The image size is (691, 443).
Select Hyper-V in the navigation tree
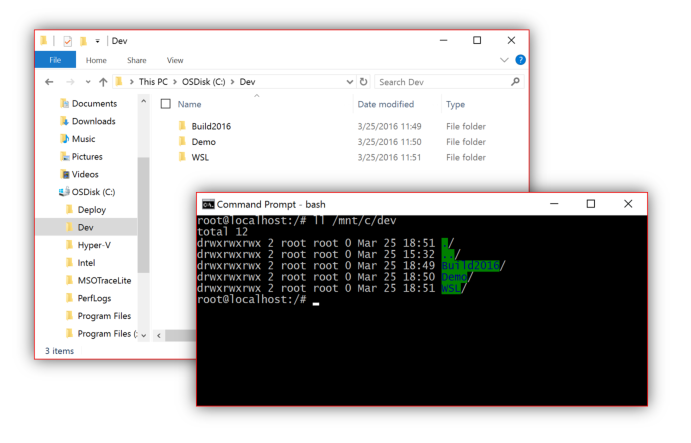coord(94,245)
